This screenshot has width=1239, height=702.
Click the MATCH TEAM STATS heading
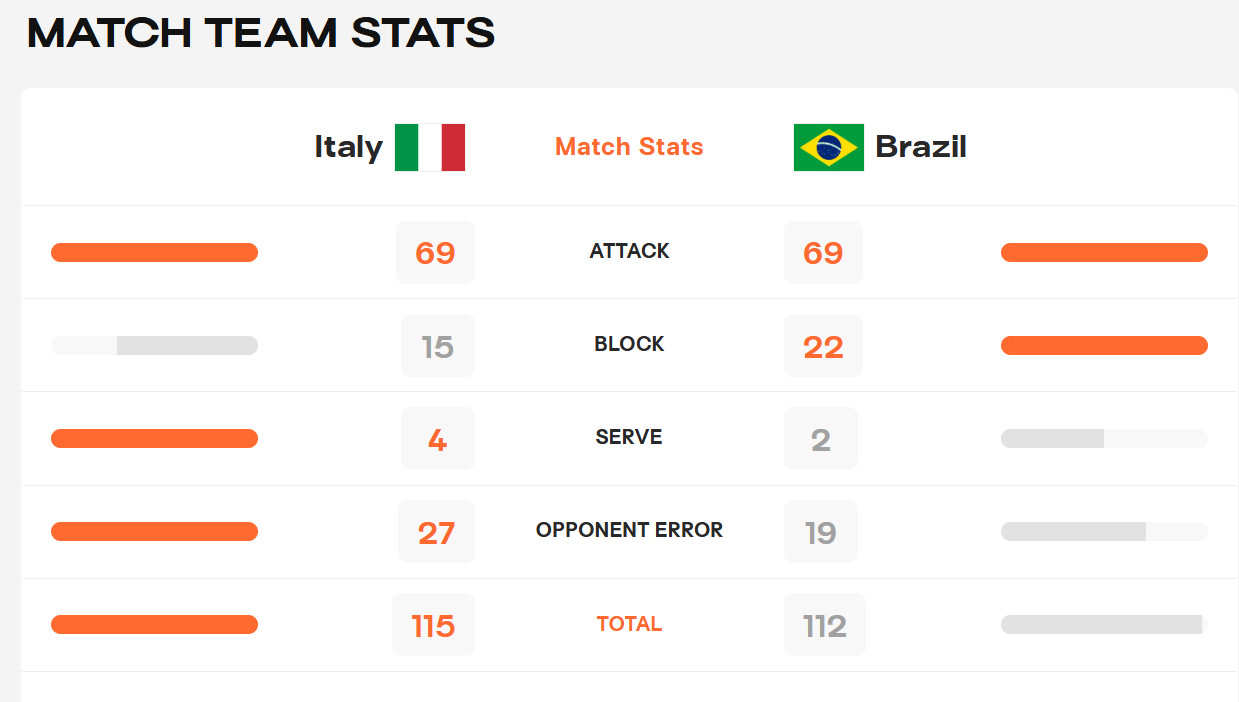(261, 33)
